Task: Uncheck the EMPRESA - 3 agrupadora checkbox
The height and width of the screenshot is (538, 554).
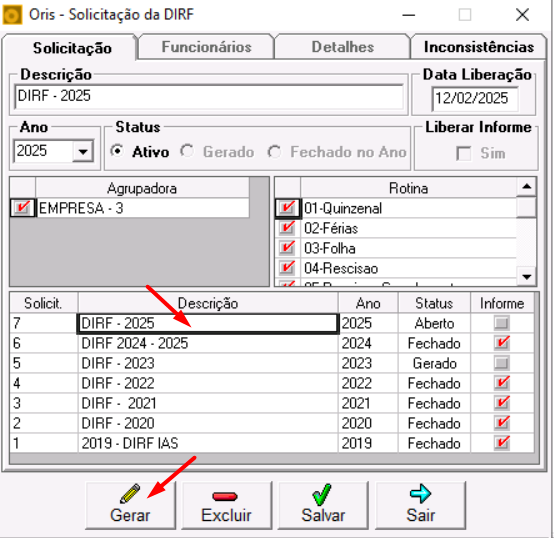Action: click(22, 208)
